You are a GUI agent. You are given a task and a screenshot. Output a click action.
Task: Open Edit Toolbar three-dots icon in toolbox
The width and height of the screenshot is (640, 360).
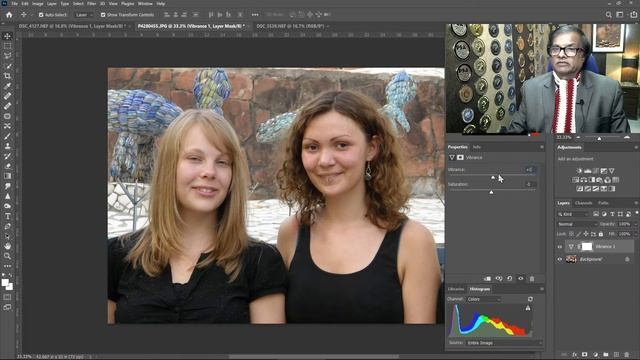pos(7,266)
